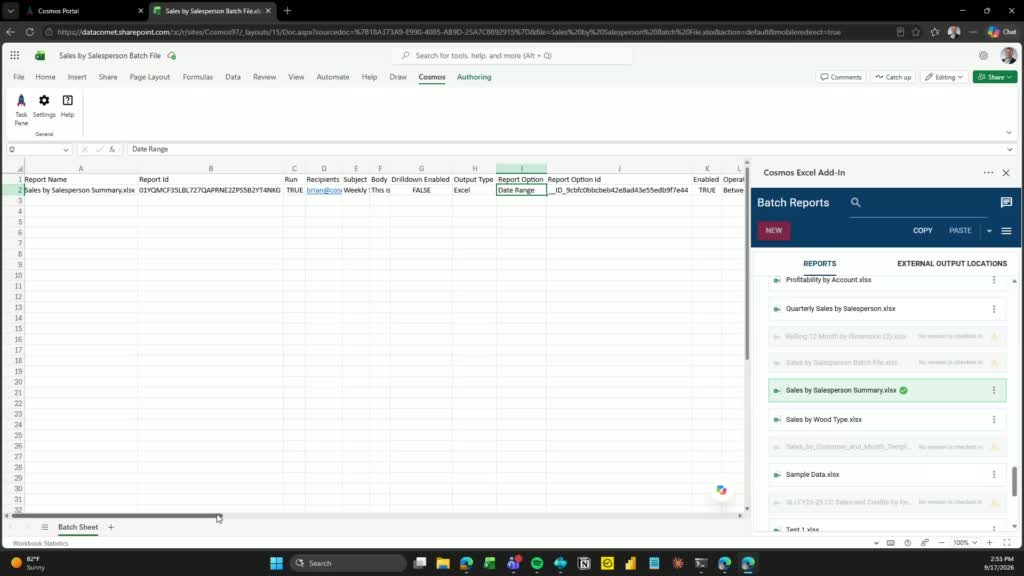Add a new sheet
The image size is (1024, 576).
[x=111, y=527]
